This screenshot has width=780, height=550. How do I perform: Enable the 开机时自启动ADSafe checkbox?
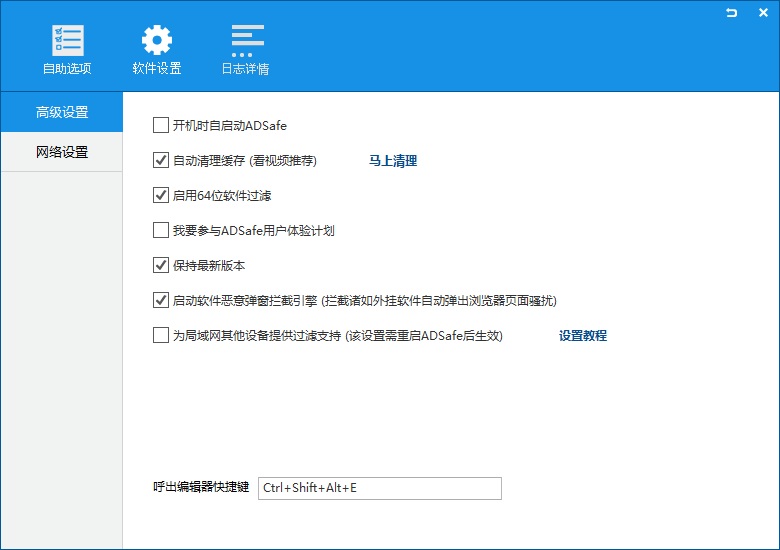pos(161,126)
